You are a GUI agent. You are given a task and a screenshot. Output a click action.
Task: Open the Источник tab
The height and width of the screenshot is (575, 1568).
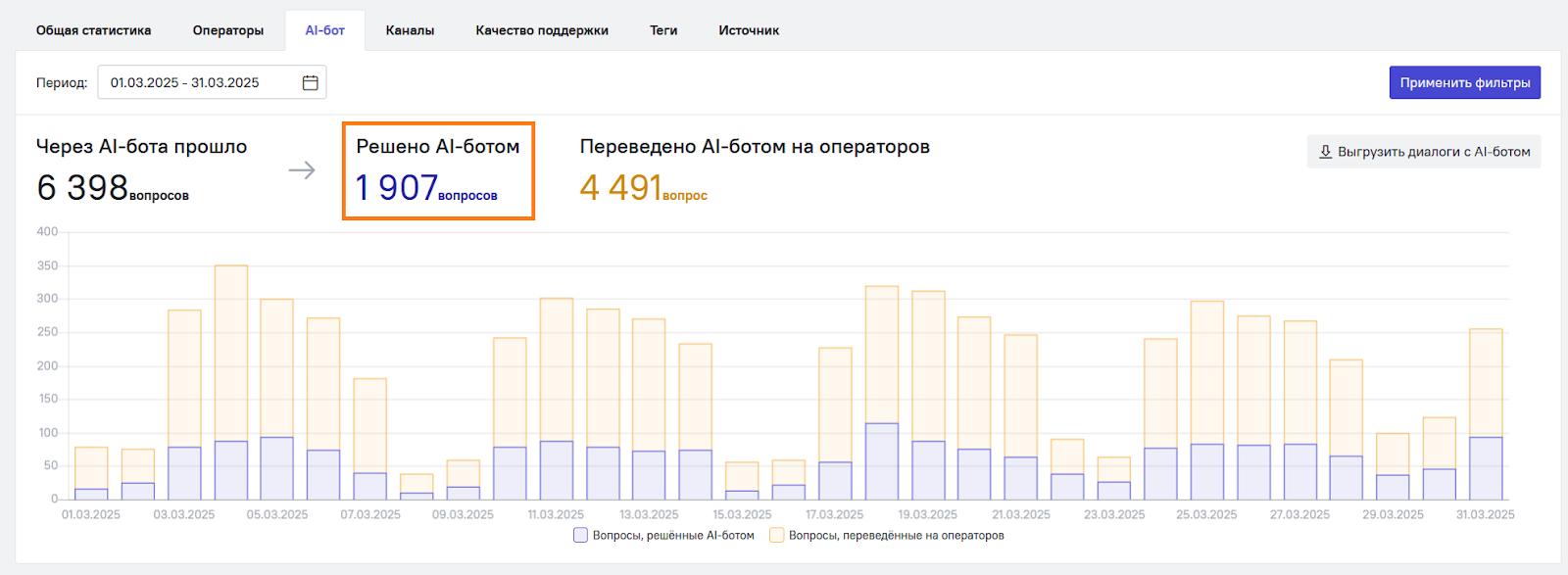[749, 30]
